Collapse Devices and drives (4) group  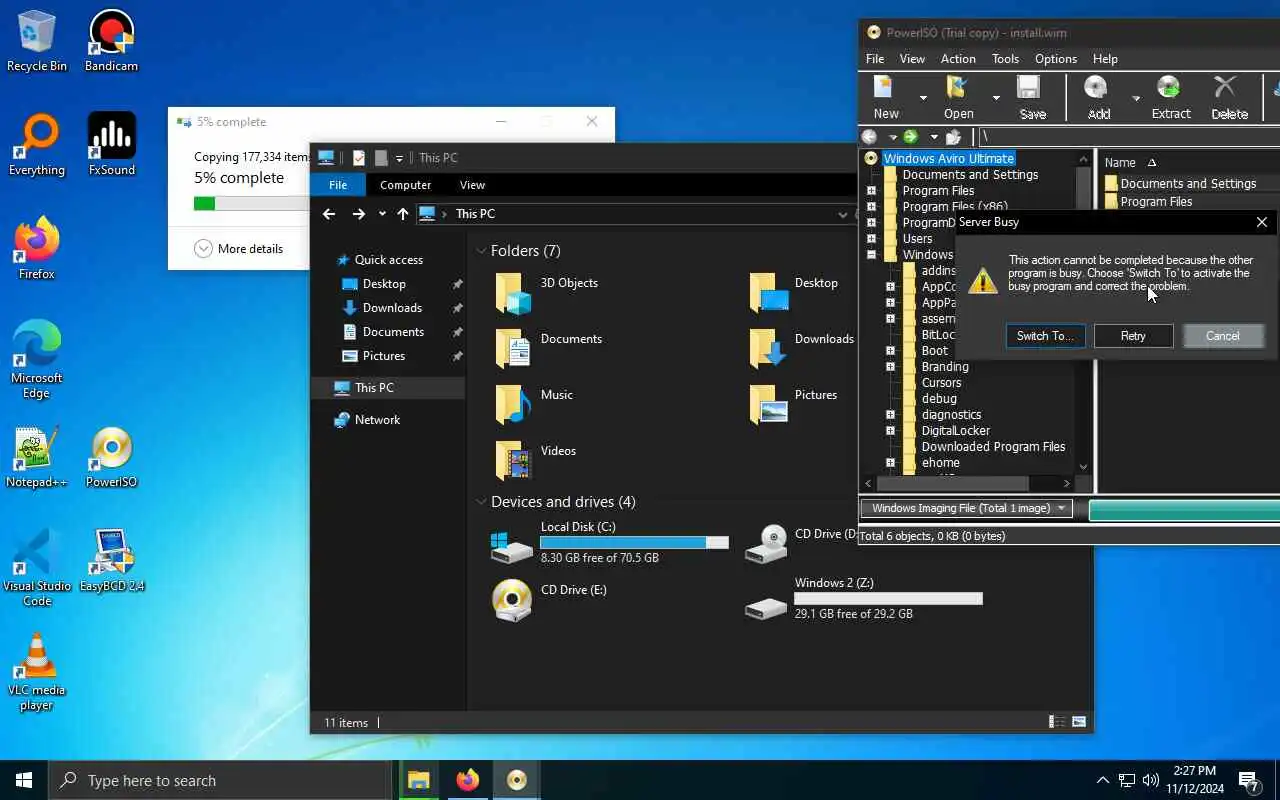(x=481, y=502)
